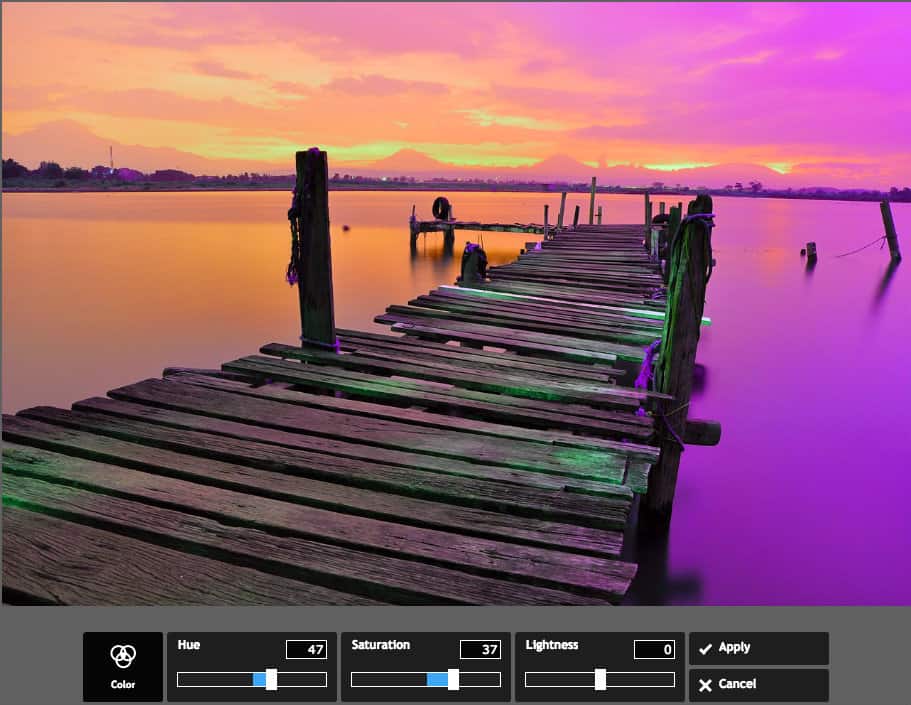Click the far right of Saturation slider track
This screenshot has width=911, height=705.
(x=498, y=680)
